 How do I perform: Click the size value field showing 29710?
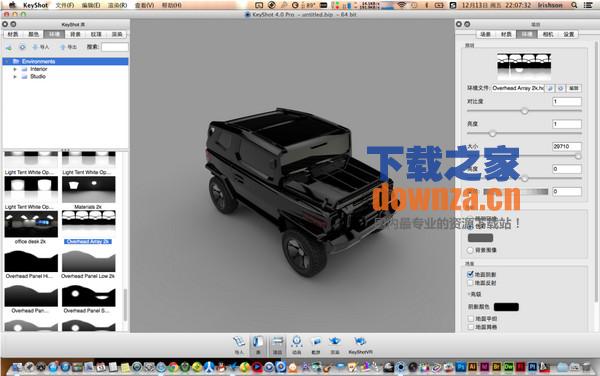567,146
